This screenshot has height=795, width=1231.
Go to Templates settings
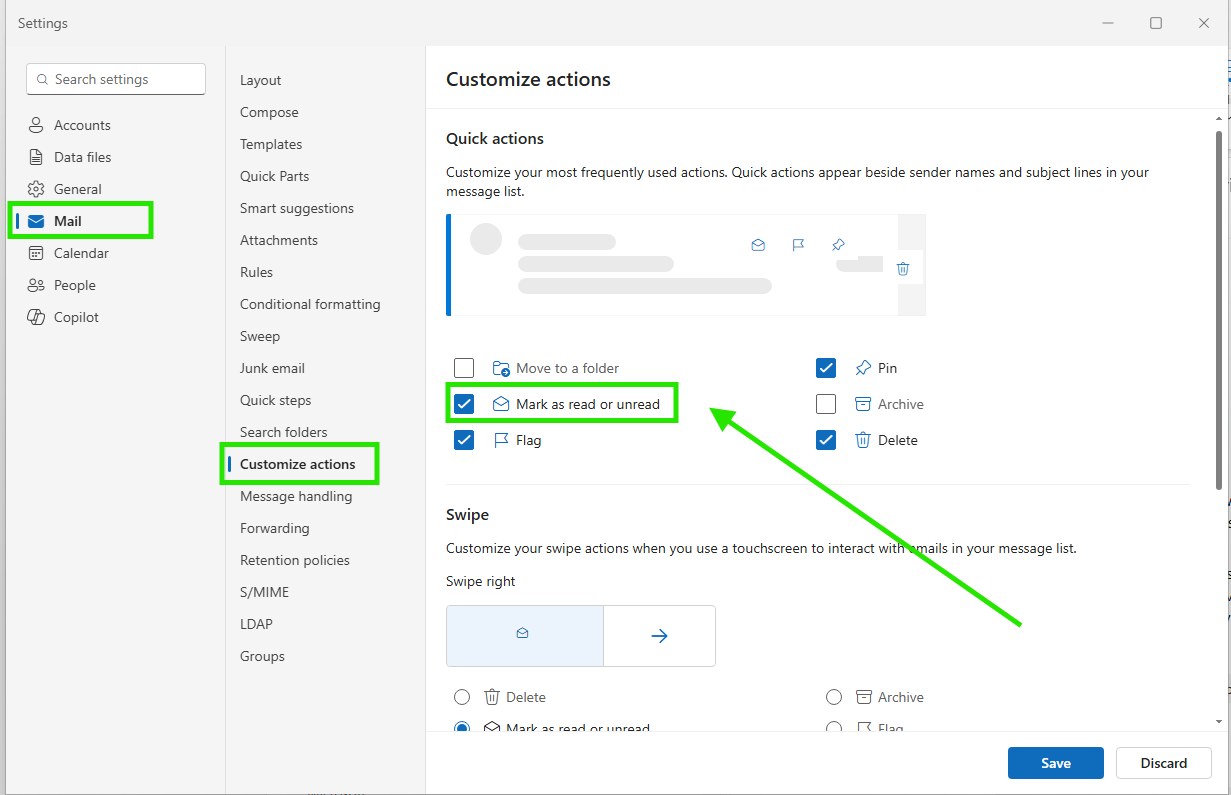(271, 144)
